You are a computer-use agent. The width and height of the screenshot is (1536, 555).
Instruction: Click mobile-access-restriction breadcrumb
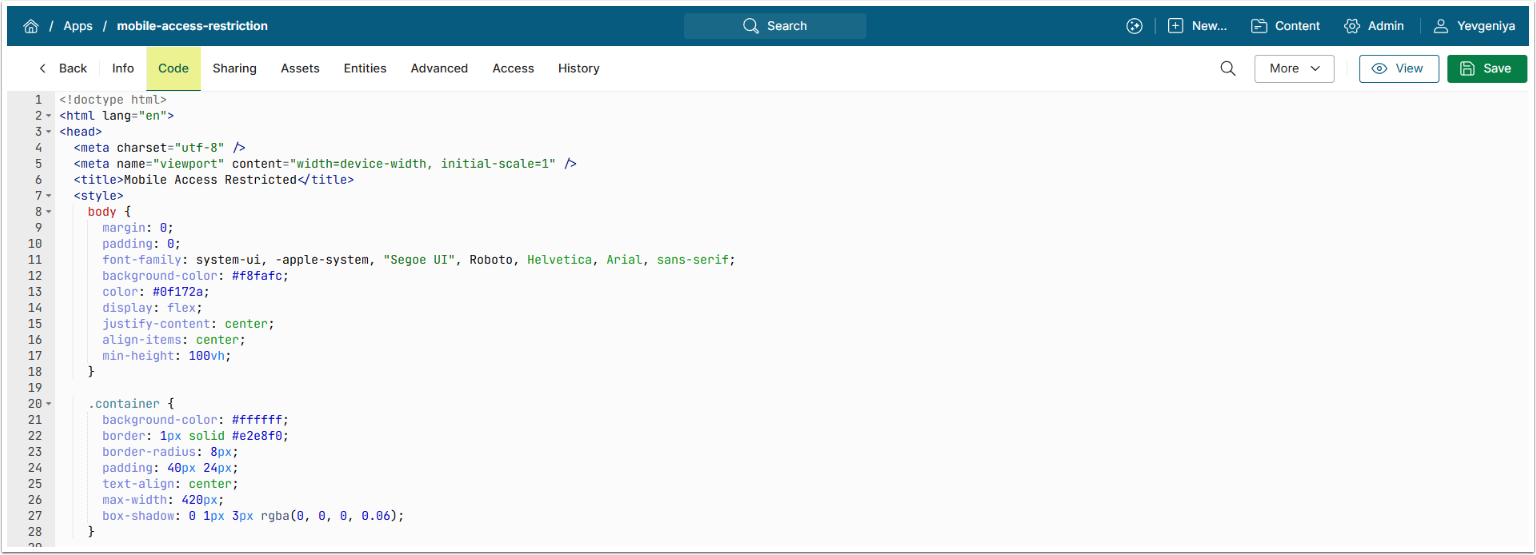pos(192,26)
